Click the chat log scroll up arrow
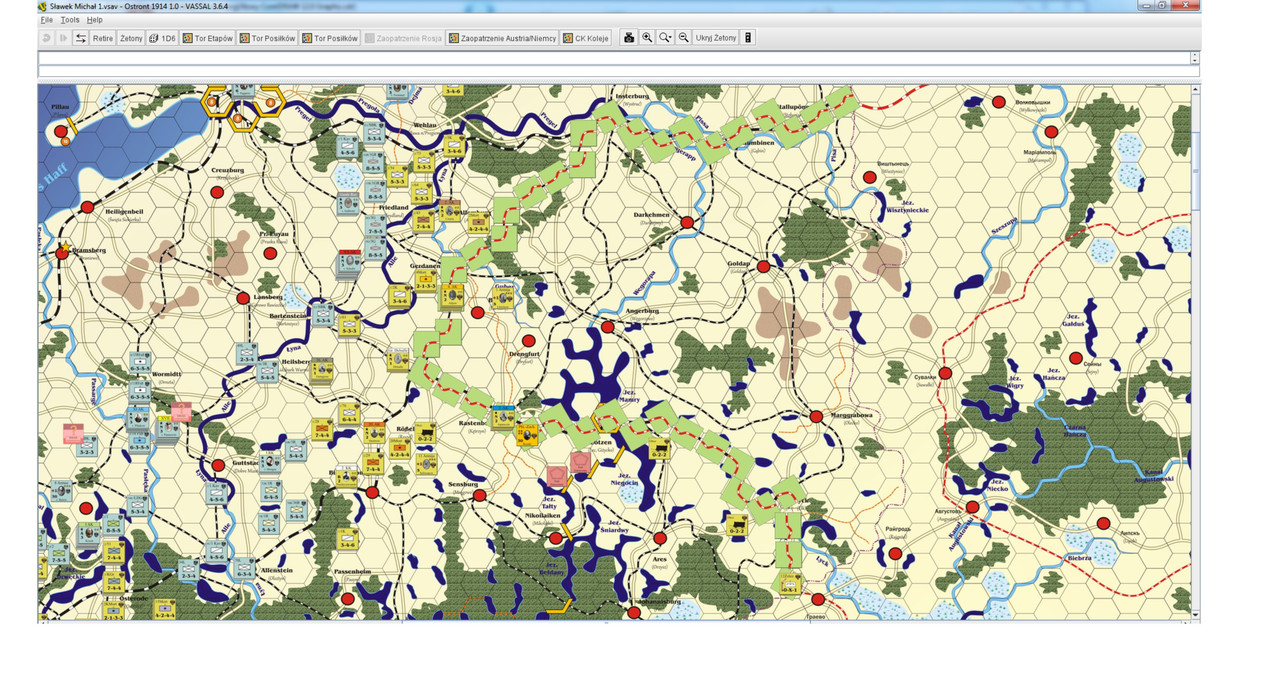Screen dimensions: 1280x693 (1195, 55)
